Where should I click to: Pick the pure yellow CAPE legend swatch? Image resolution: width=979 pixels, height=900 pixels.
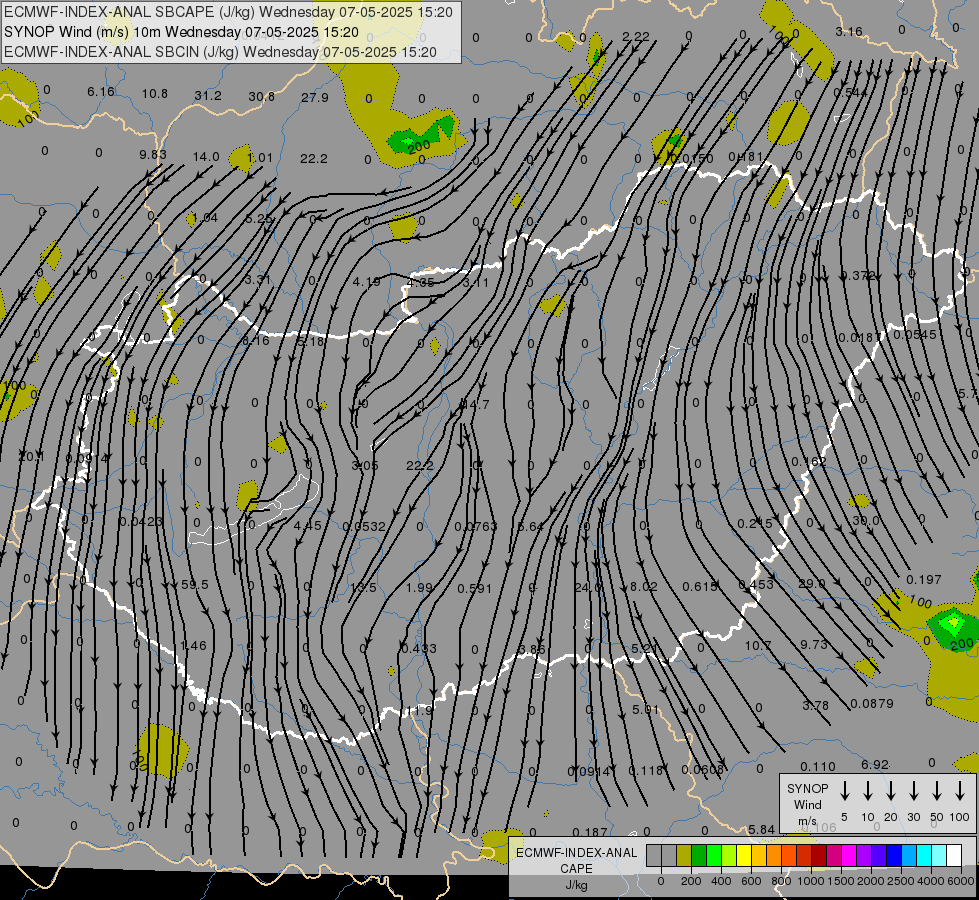point(744,855)
